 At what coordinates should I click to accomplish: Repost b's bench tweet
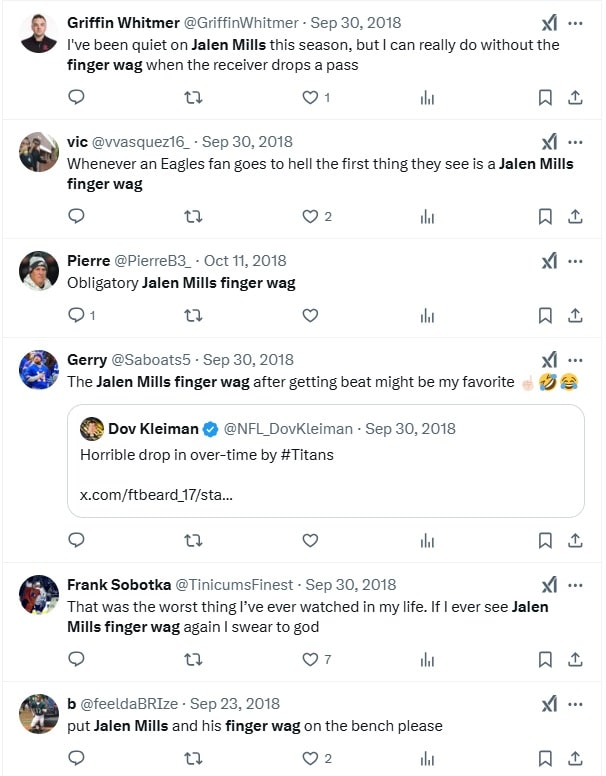pos(194,758)
